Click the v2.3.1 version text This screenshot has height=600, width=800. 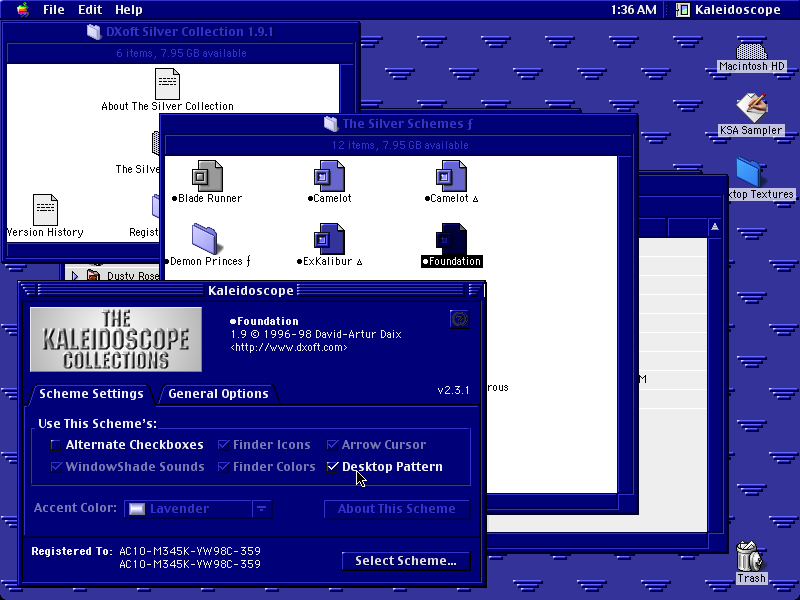tap(453, 390)
